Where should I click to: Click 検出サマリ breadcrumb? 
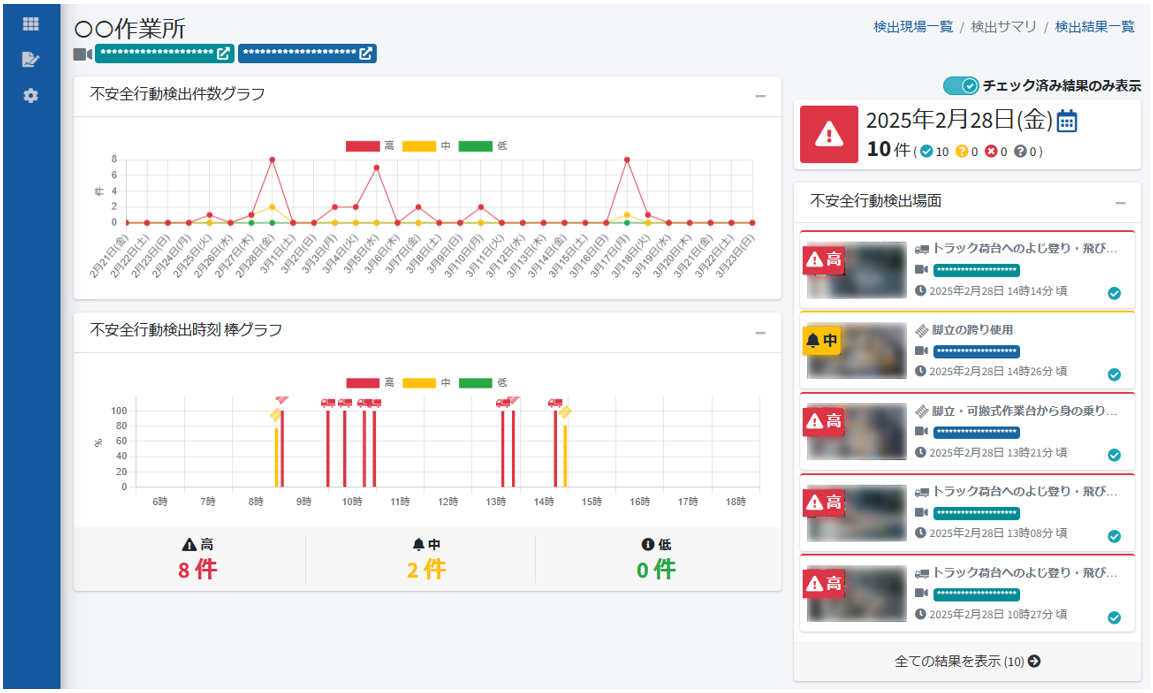(1004, 27)
